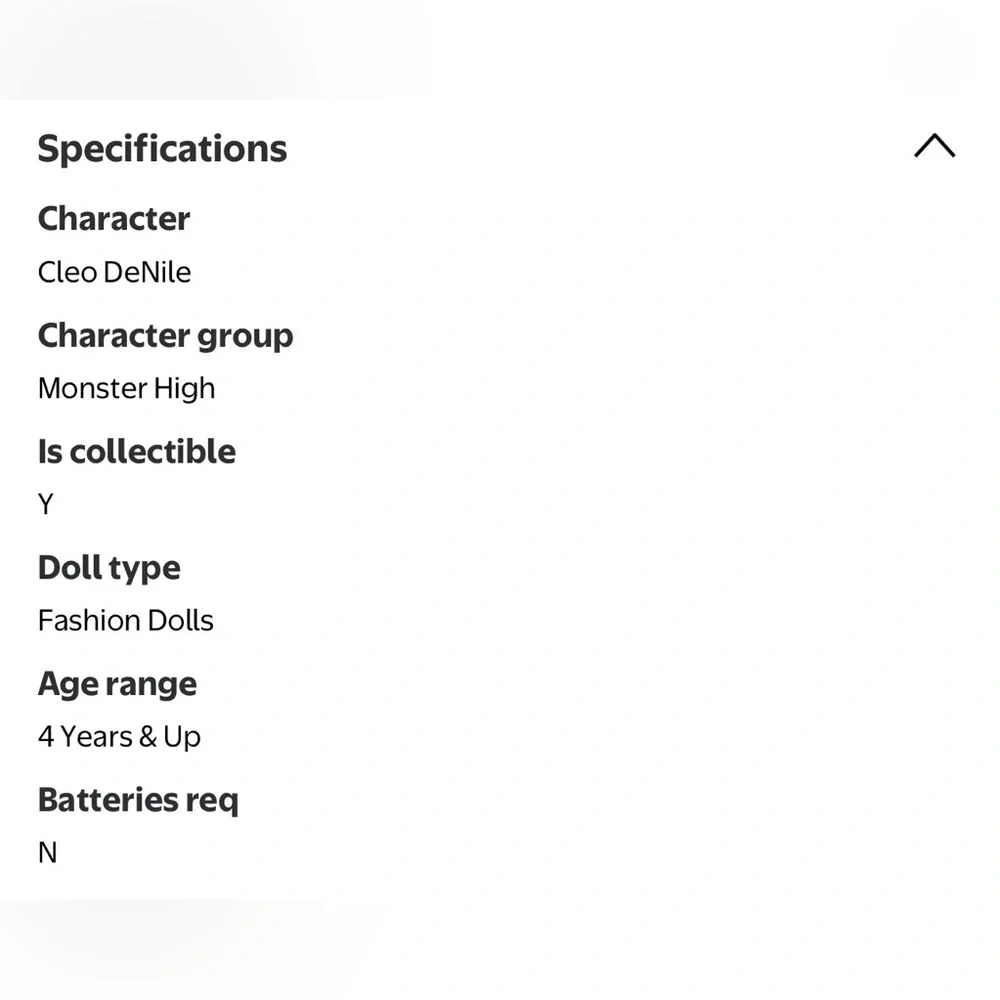
Task: Select the Batteries req label
Action: click(x=138, y=800)
